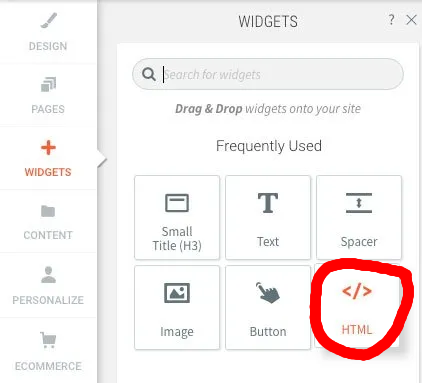Screen dimensions: 422x383
Task: Click the ECOMMERCE sidebar label
Action: point(48,366)
